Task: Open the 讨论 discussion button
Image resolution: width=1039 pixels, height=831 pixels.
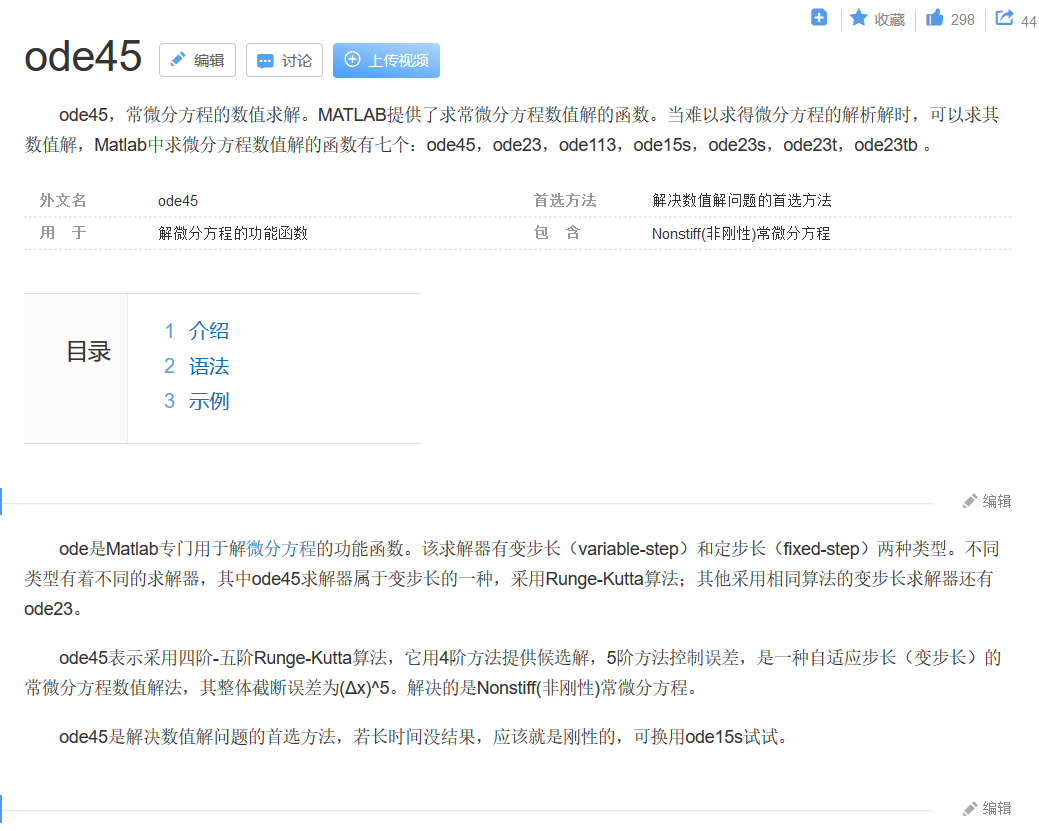Action: click(x=284, y=60)
